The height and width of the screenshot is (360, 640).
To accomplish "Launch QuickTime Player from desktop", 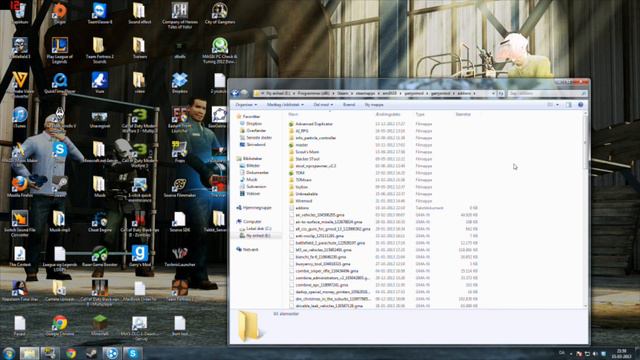I will [60, 83].
